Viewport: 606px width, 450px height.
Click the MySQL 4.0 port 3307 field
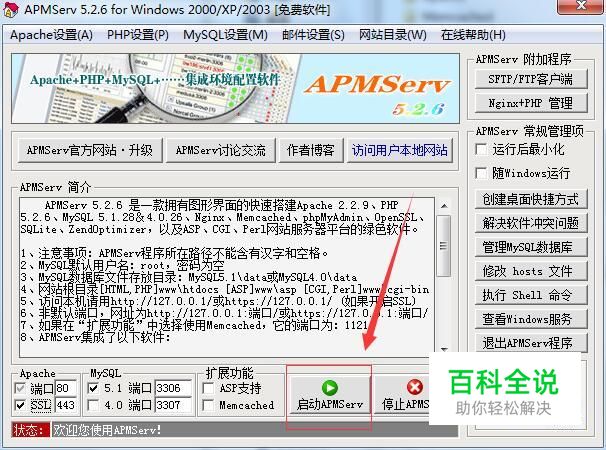pos(173,405)
